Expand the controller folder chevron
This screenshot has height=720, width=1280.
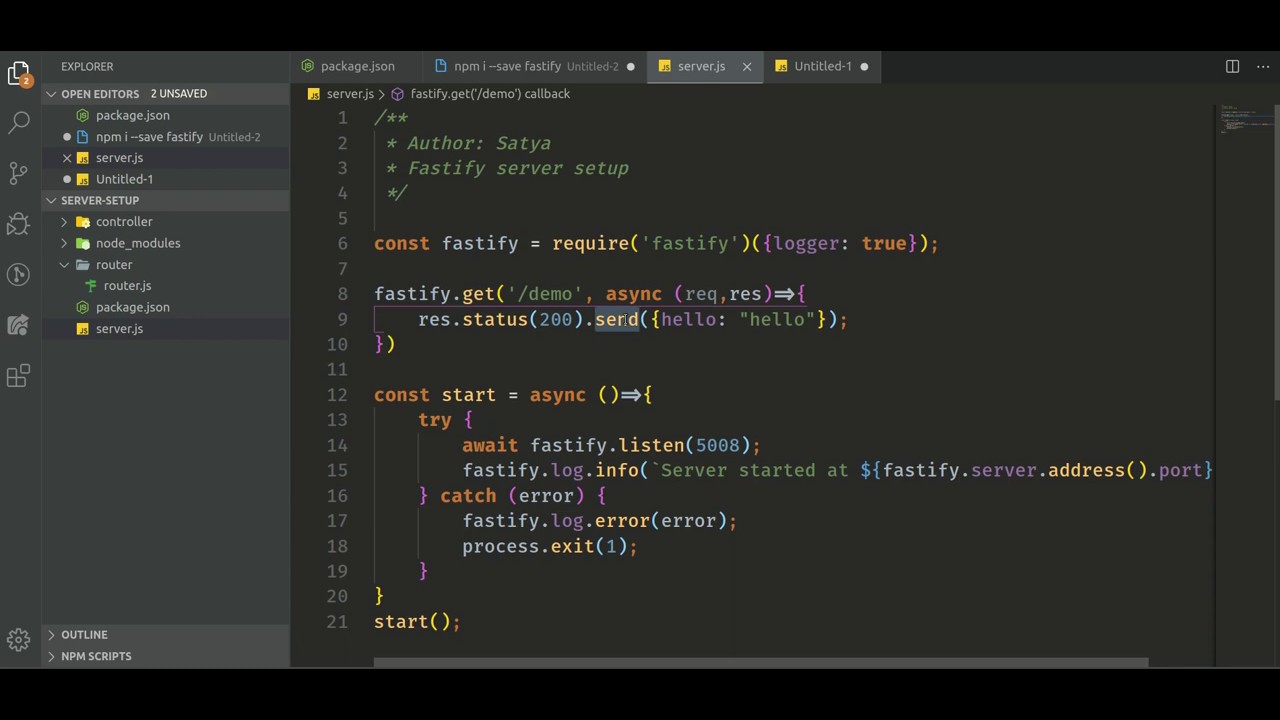65,222
